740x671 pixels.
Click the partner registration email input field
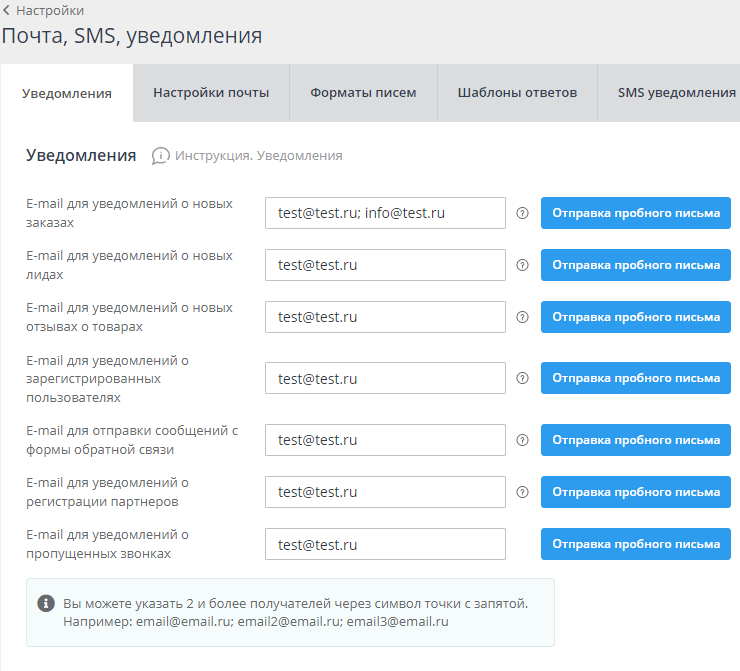(385, 492)
